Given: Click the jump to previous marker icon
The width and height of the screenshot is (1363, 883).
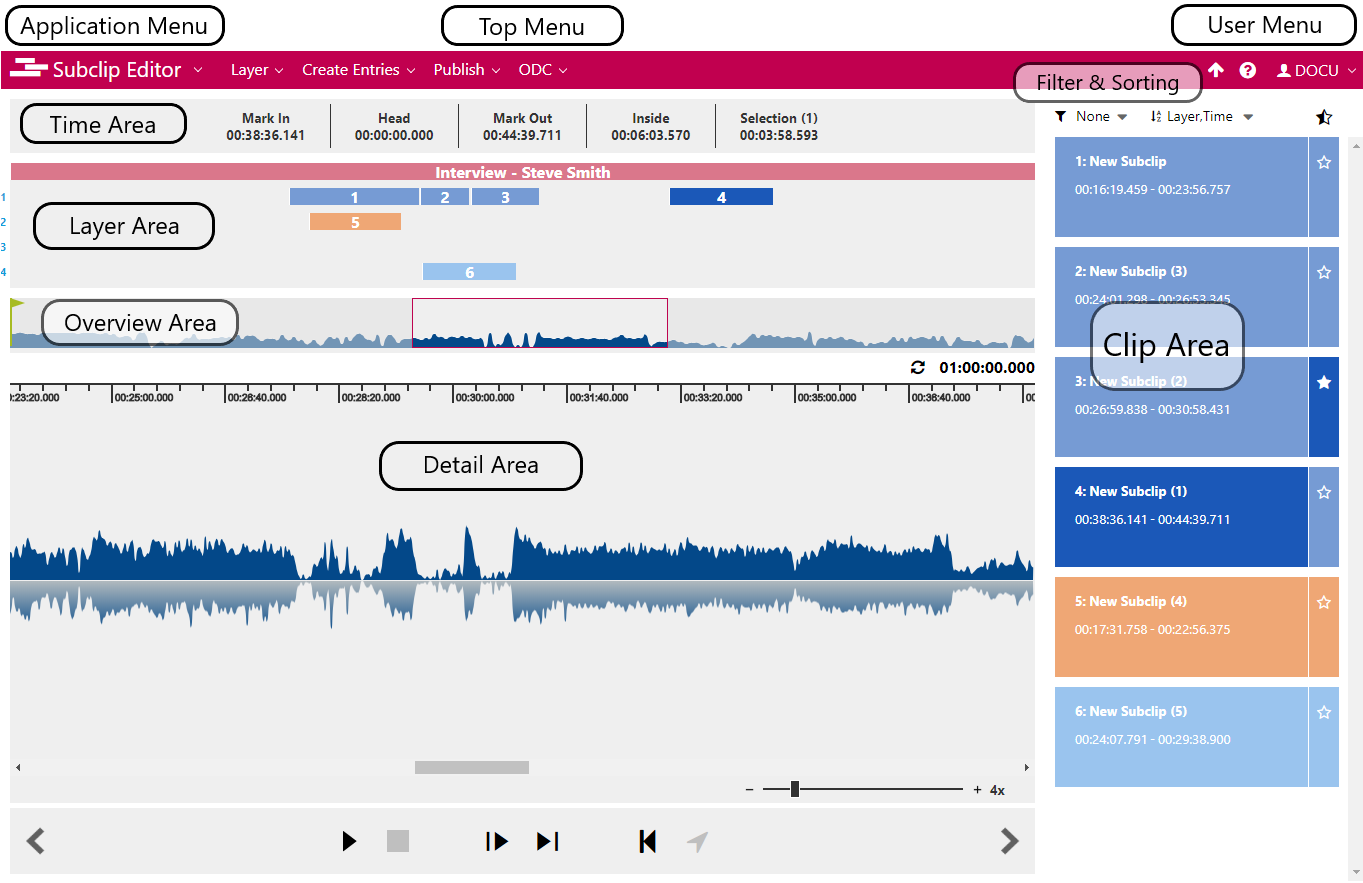Looking at the screenshot, I should [647, 841].
